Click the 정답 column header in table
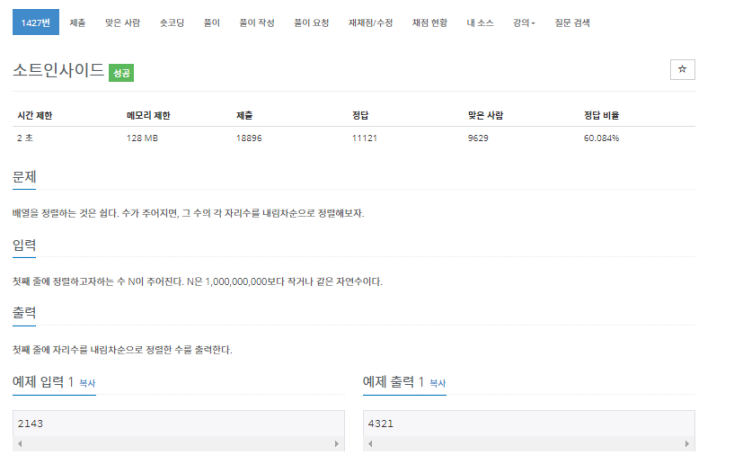743x464 pixels. (x=360, y=115)
